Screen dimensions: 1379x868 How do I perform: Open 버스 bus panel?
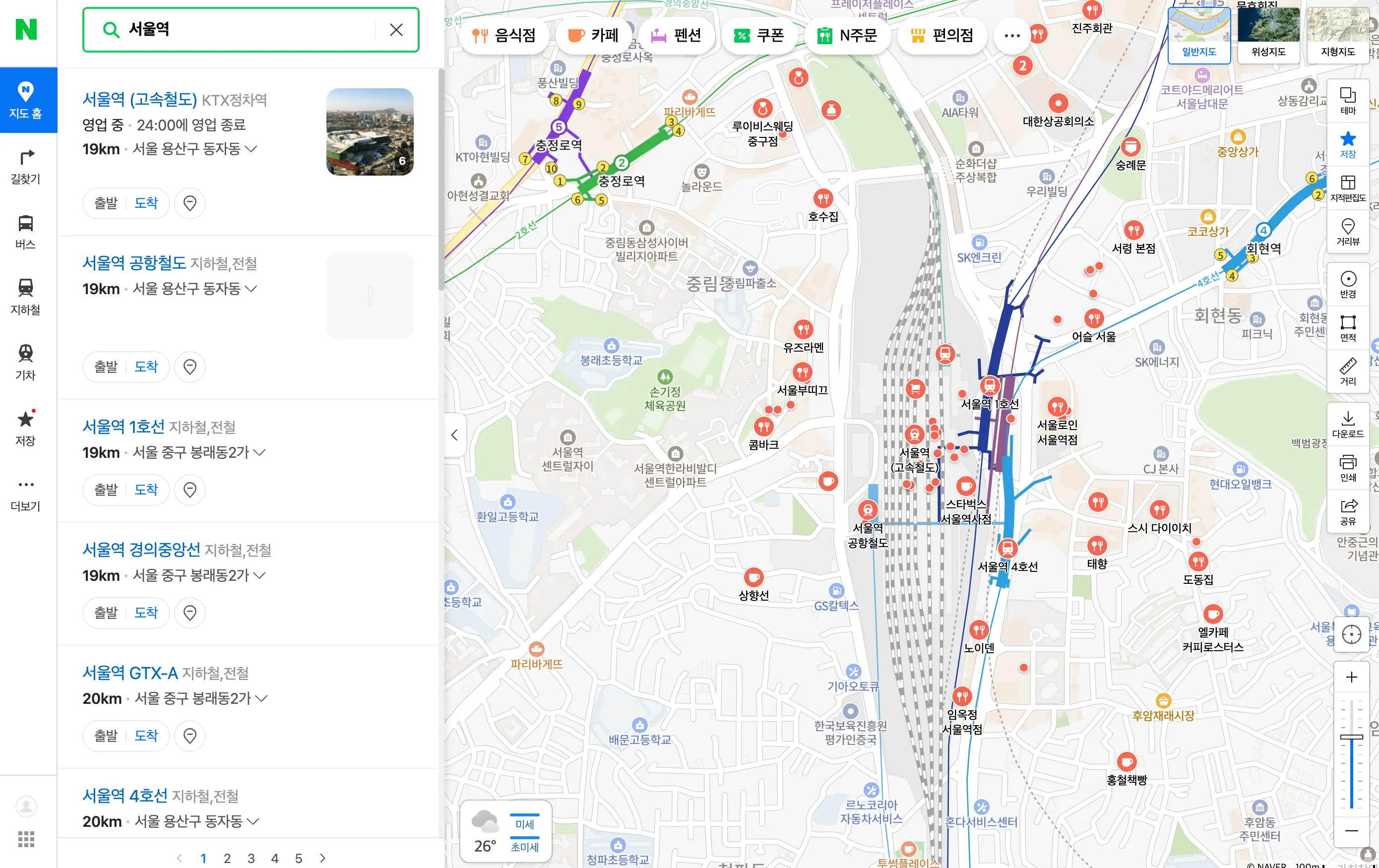26,232
